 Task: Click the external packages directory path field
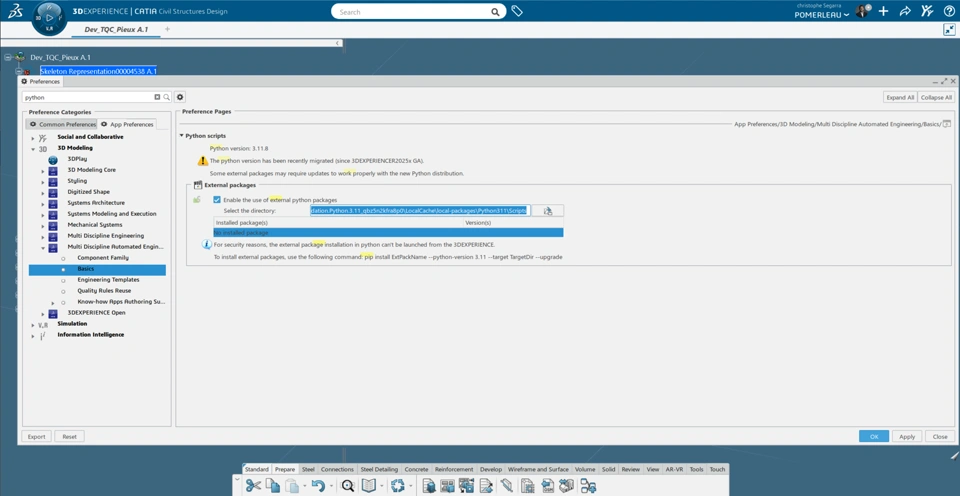pos(420,210)
